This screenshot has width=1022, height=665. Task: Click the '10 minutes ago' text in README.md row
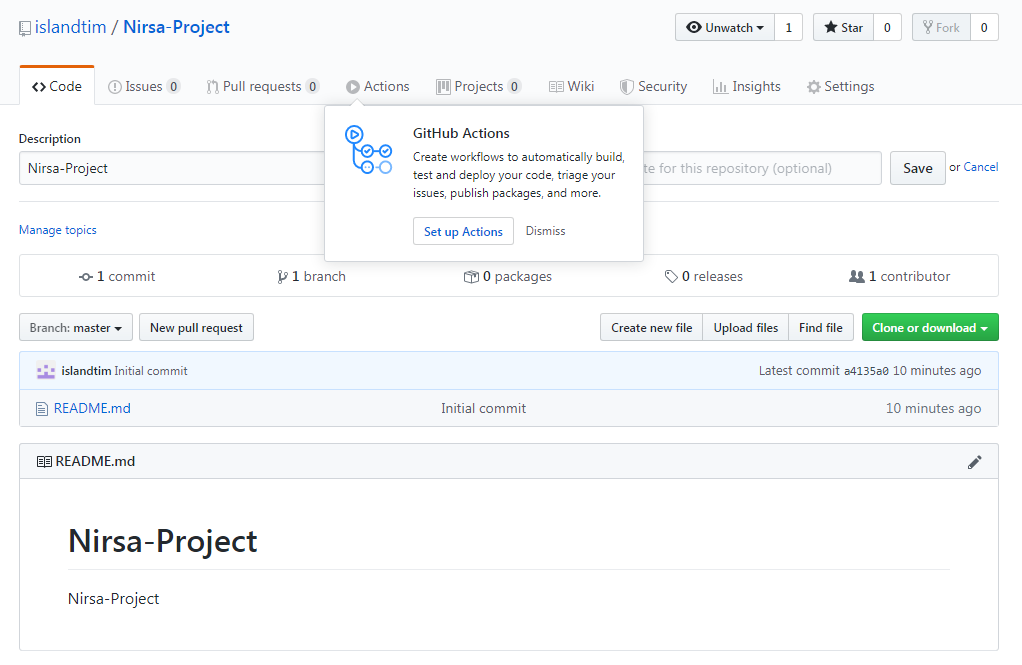[933, 408]
